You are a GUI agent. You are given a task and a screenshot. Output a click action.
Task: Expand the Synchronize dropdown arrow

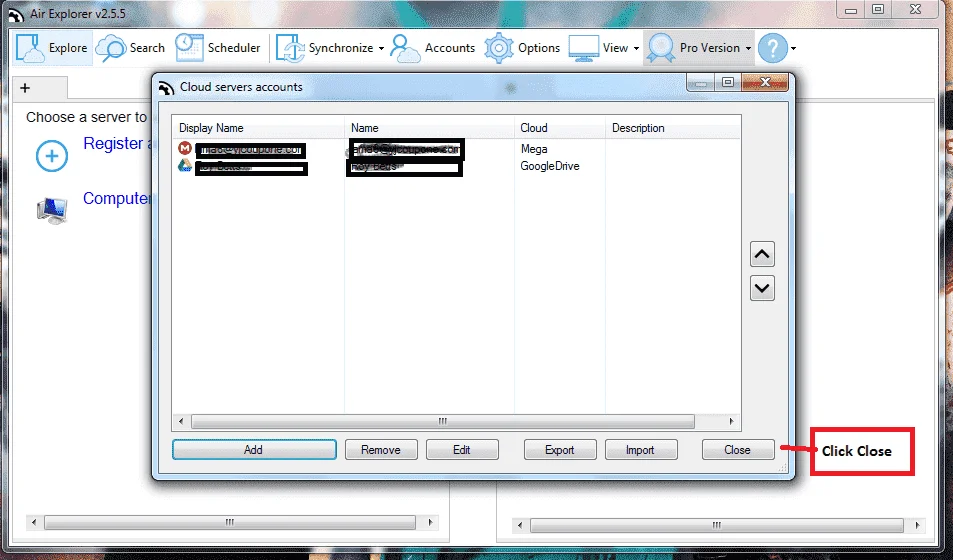point(381,49)
